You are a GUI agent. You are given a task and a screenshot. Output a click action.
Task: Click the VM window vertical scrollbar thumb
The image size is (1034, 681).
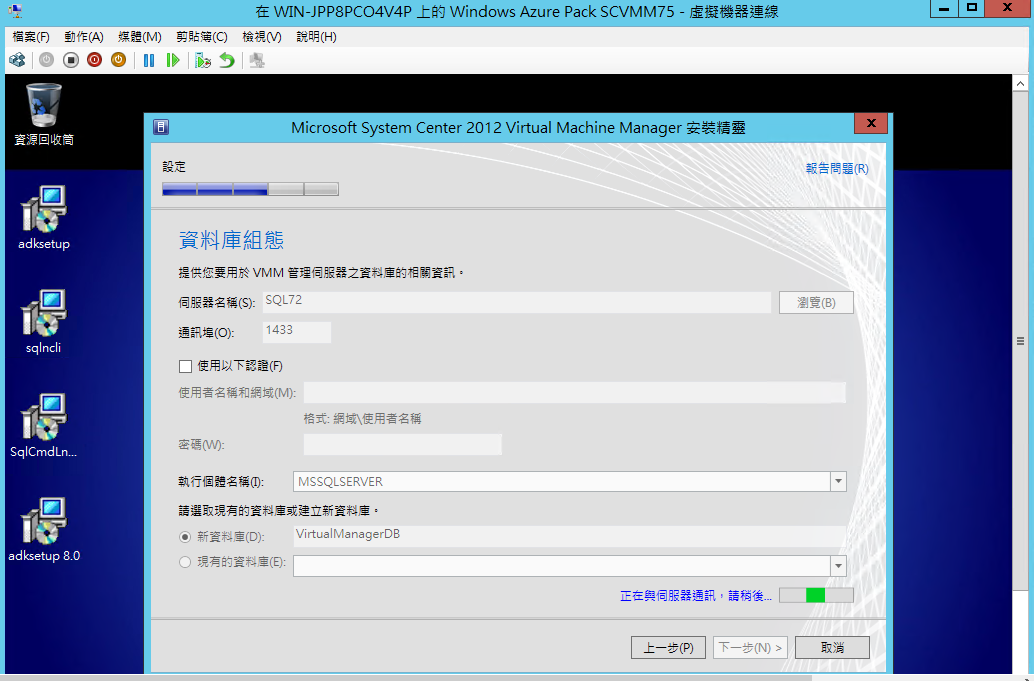tap(1021, 340)
